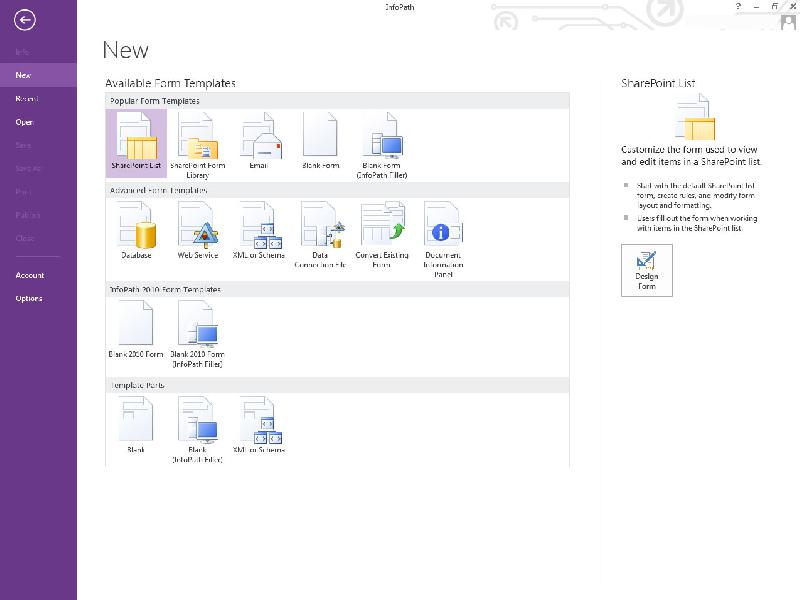This screenshot has width=800, height=600.
Task: Select the SharePoint List template
Action: pyautogui.click(x=136, y=143)
